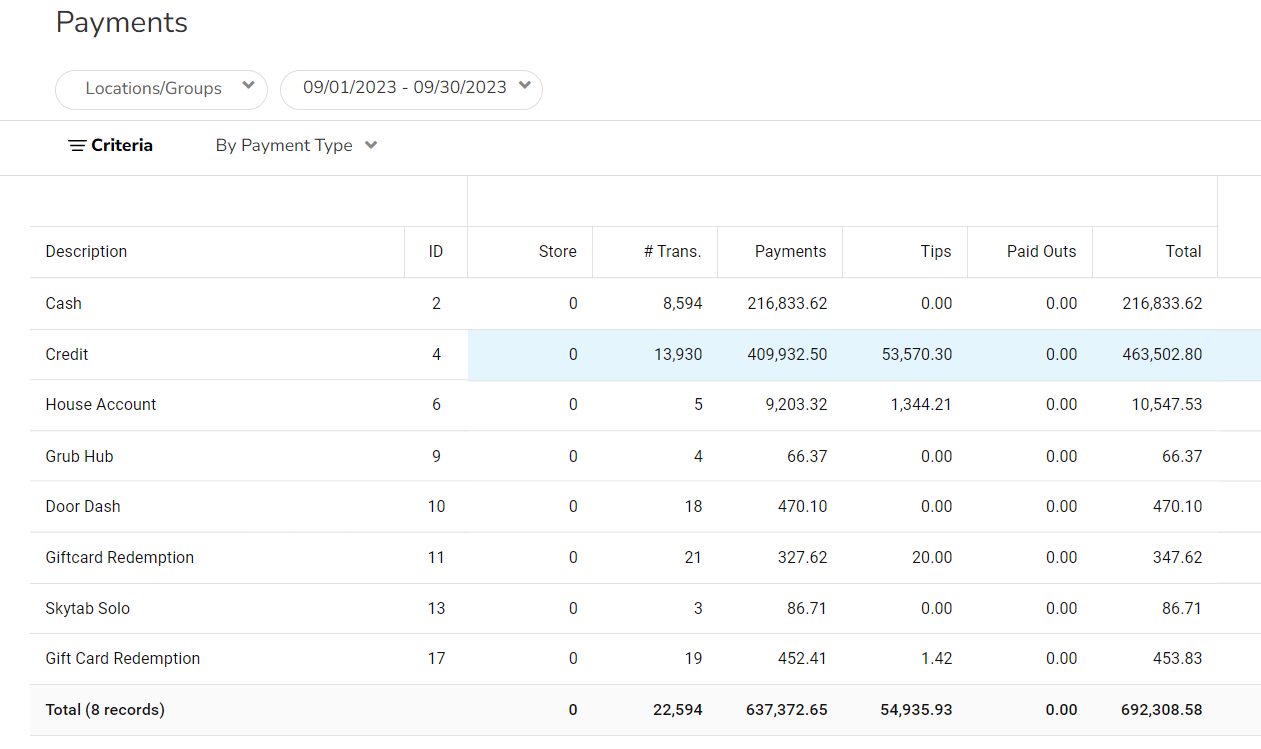Sort table by Tips column
The width and height of the screenshot is (1261, 749).
tap(935, 252)
